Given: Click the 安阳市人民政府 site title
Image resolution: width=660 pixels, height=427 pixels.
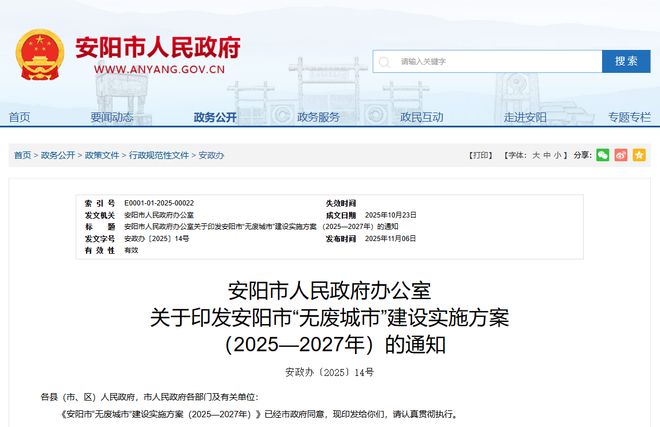Looking at the screenshot, I should [158, 47].
